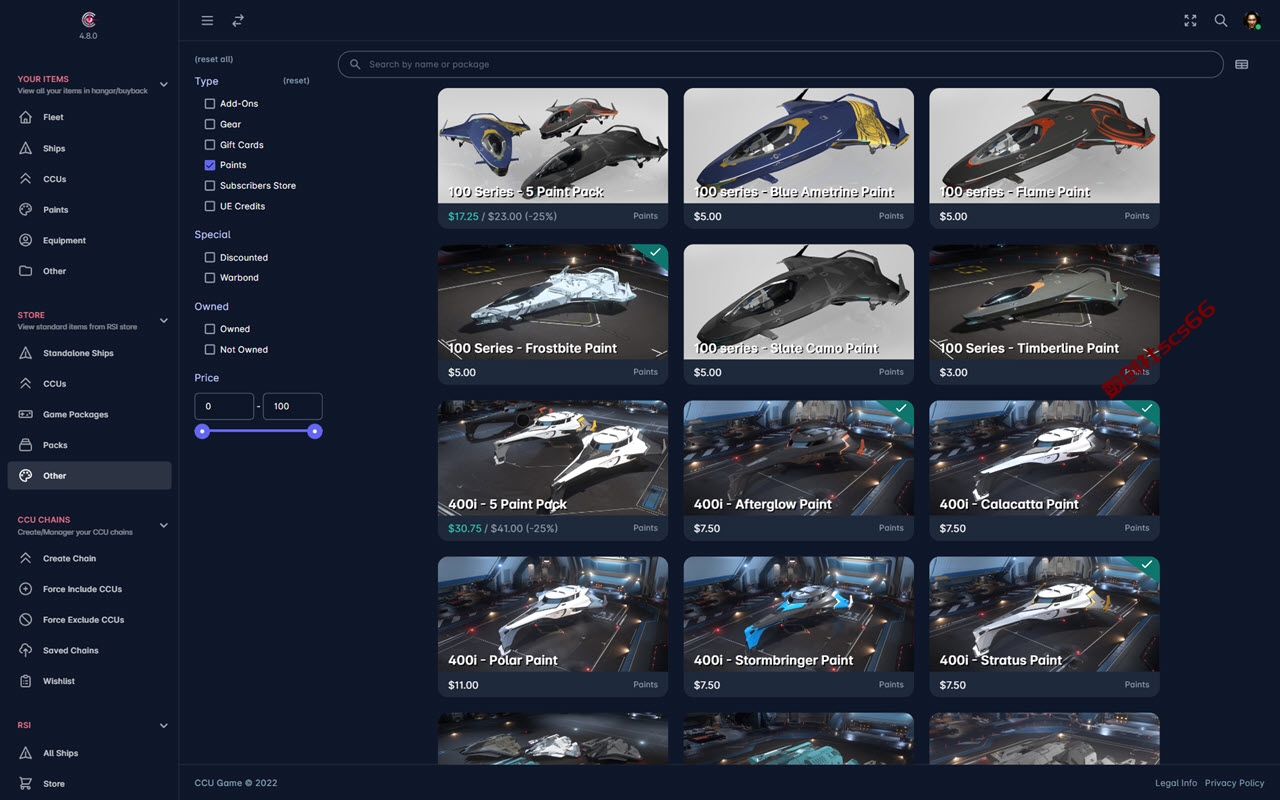Switch to table view layout icon
Viewport: 1280px width, 800px height.
click(x=1242, y=64)
